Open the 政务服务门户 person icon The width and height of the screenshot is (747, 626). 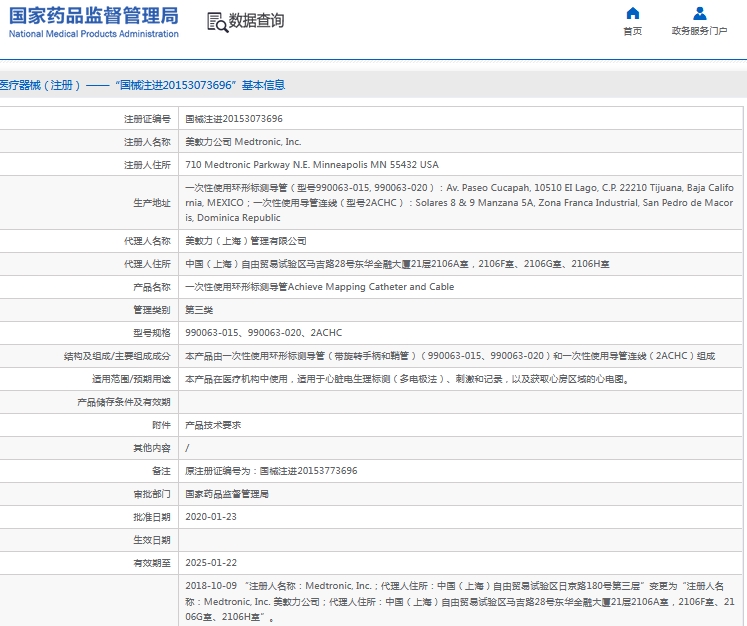pyautogui.click(x=699, y=13)
